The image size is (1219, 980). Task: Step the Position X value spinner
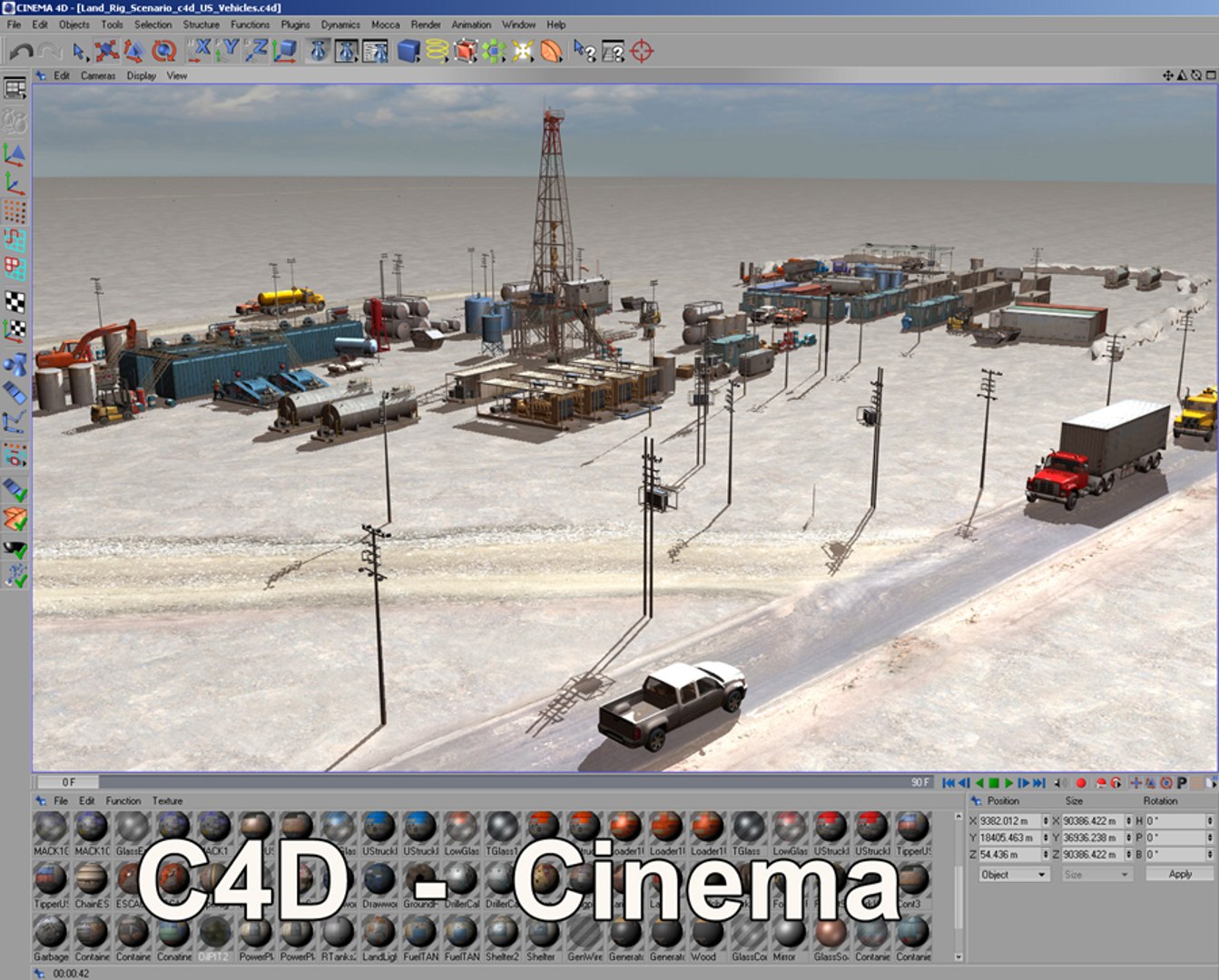pos(1046,821)
